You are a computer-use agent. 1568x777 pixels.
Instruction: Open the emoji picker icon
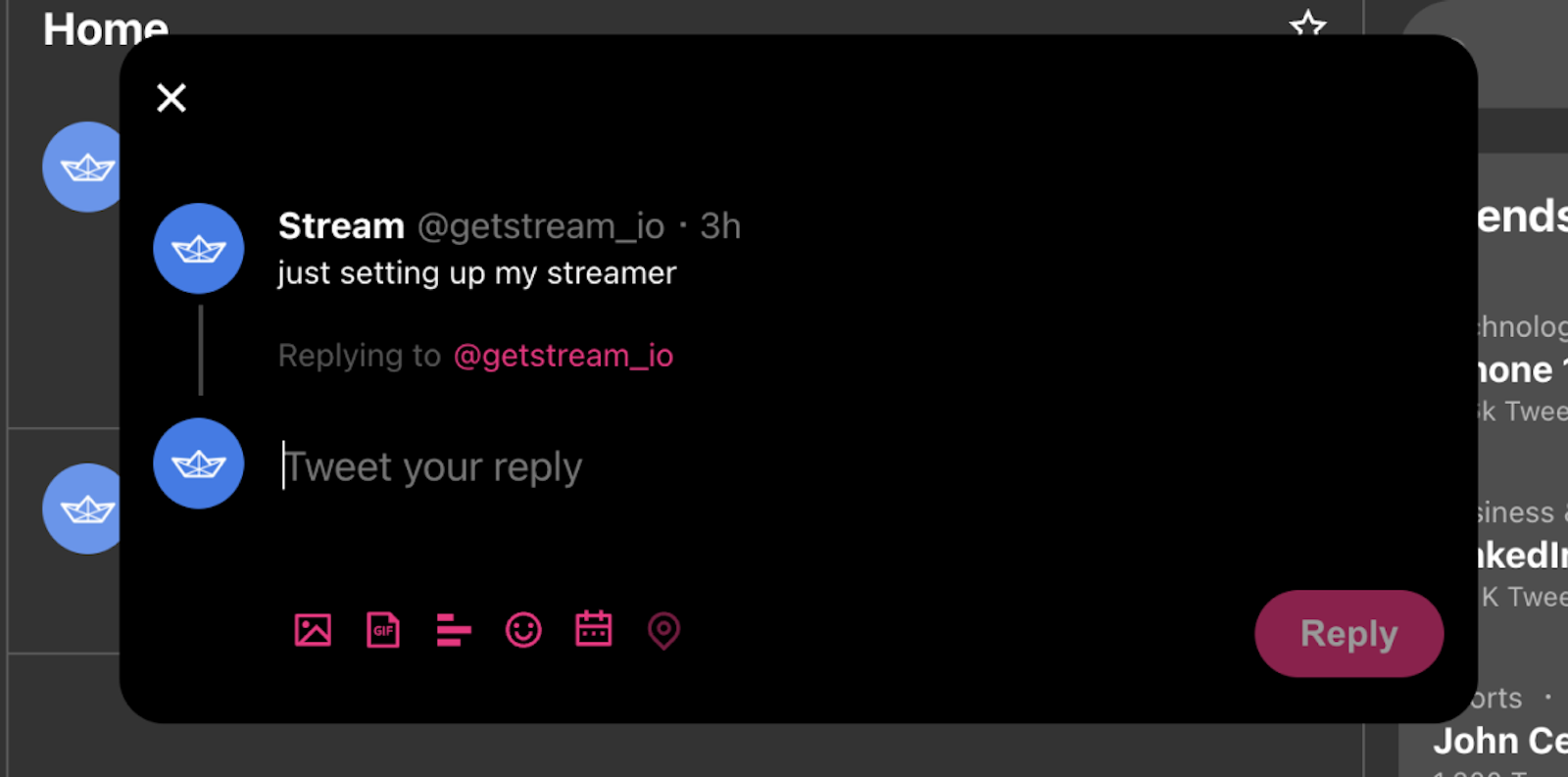pos(523,631)
